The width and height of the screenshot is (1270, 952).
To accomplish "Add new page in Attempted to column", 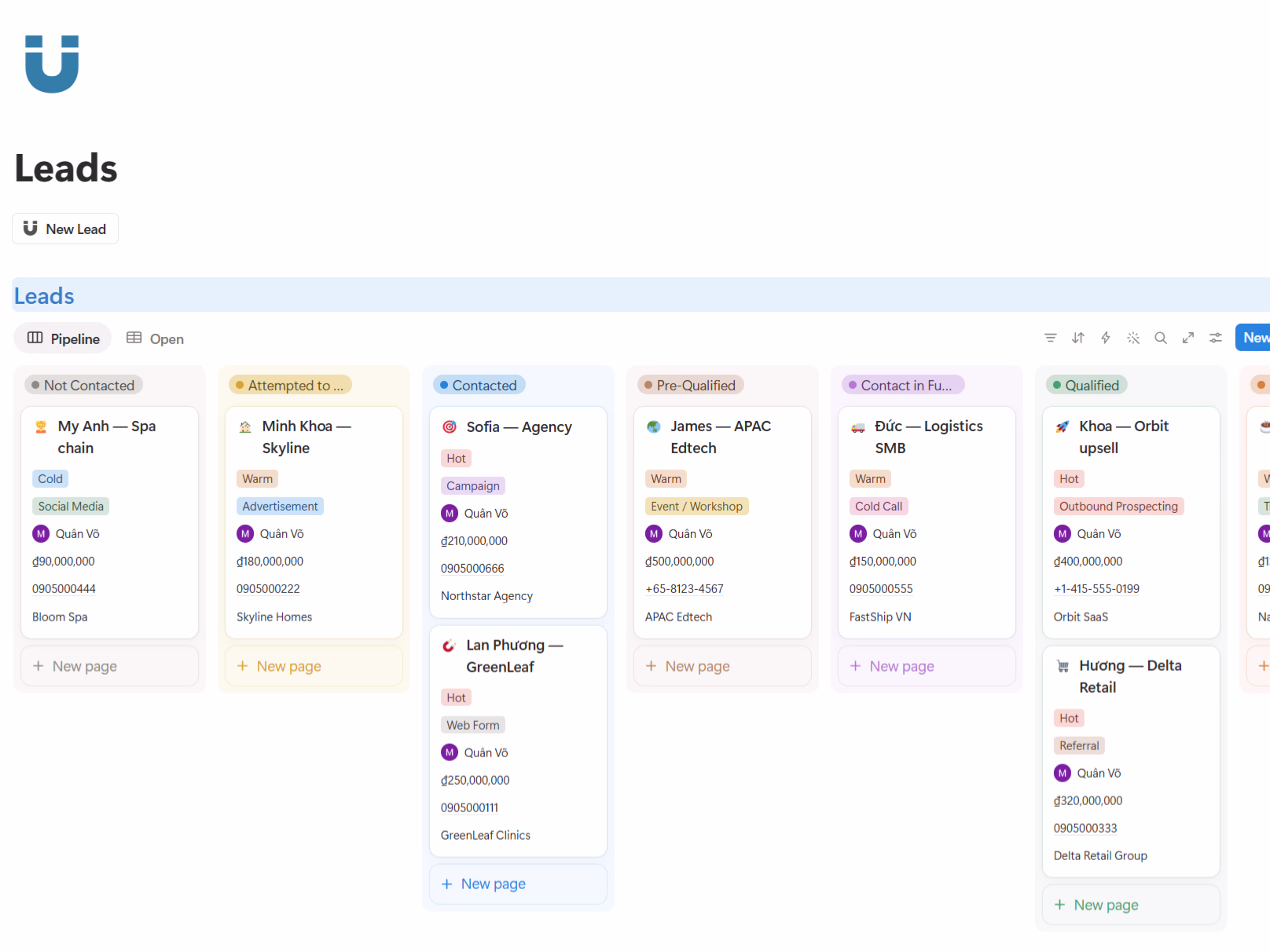I will pos(314,666).
